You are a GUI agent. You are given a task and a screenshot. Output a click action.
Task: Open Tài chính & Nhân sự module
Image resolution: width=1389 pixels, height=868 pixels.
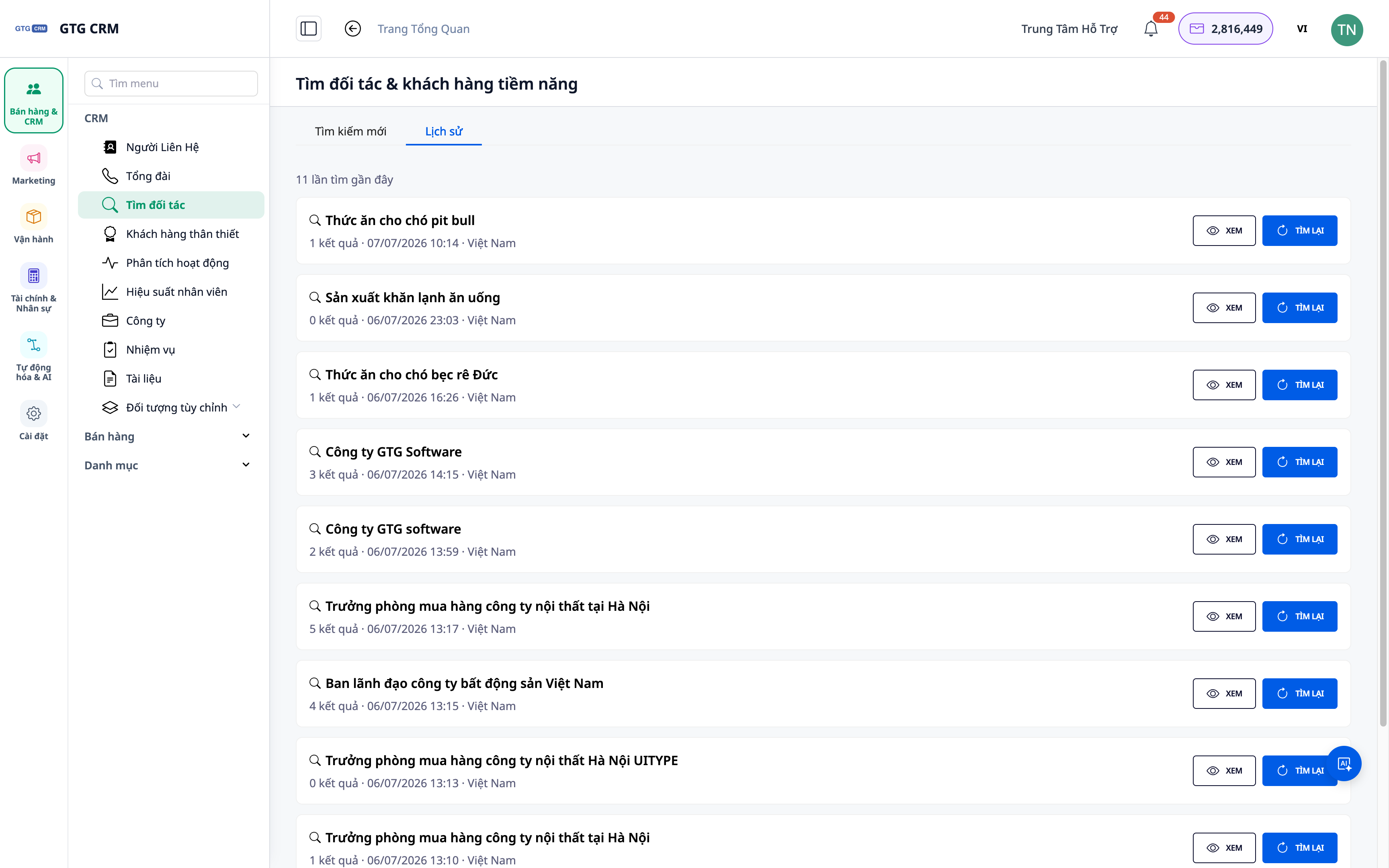pyautogui.click(x=34, y=288)
